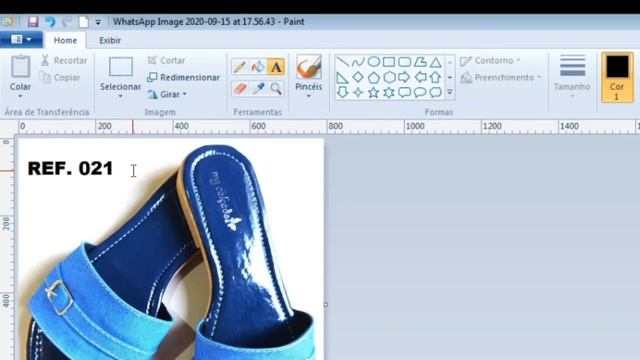Image resolution: width=640 pixels, height=360 pixels.
Task: Choose the Right arrow shape
Action: tap(404, 77)
